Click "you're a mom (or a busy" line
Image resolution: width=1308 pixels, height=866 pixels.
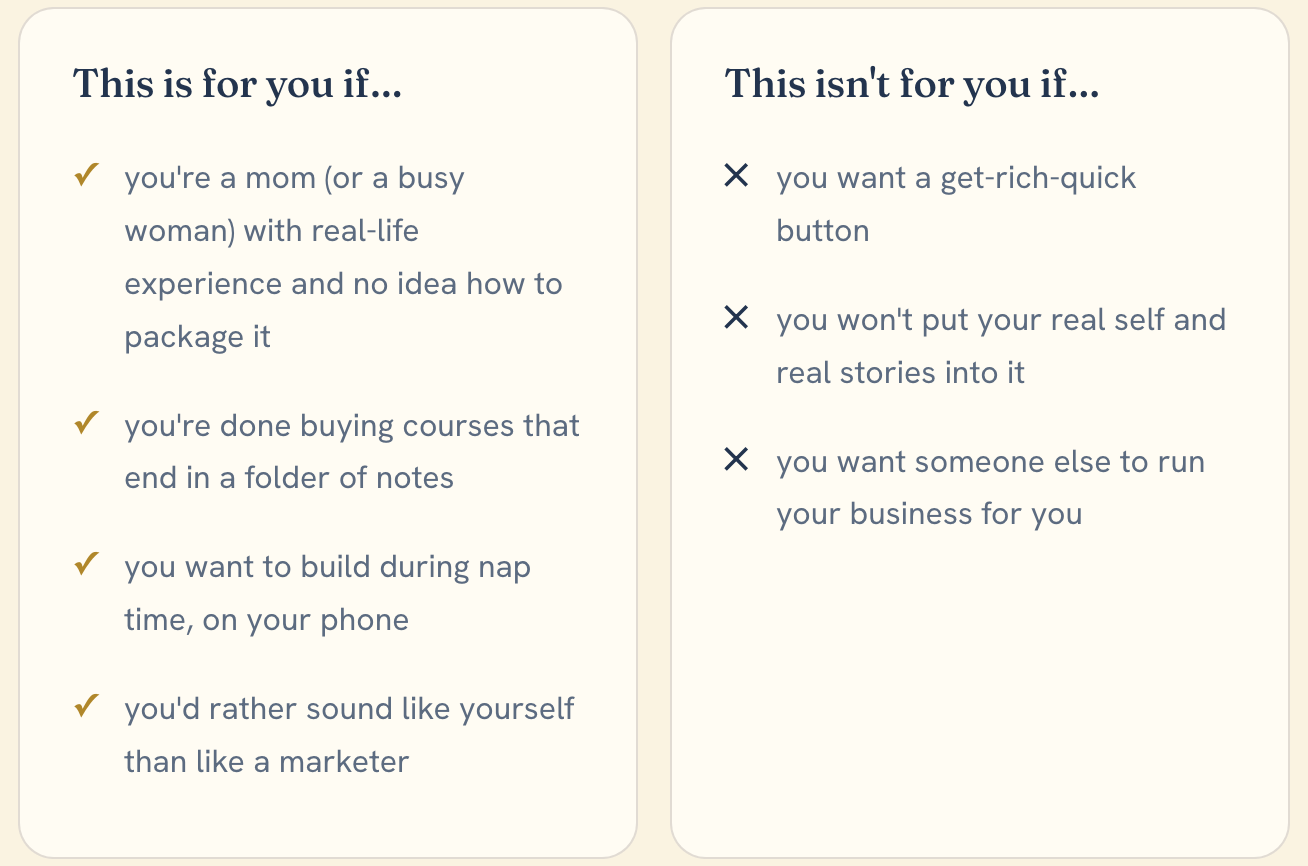pos(295,179)
